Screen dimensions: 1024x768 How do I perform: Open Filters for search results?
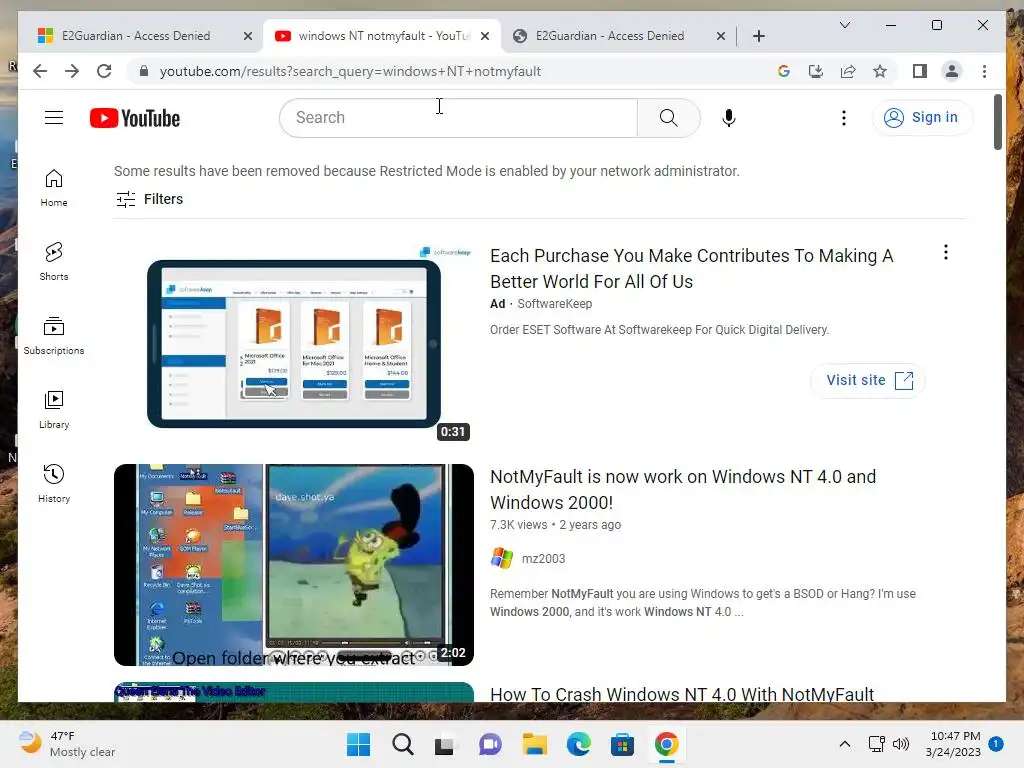[x=150, y=199]
